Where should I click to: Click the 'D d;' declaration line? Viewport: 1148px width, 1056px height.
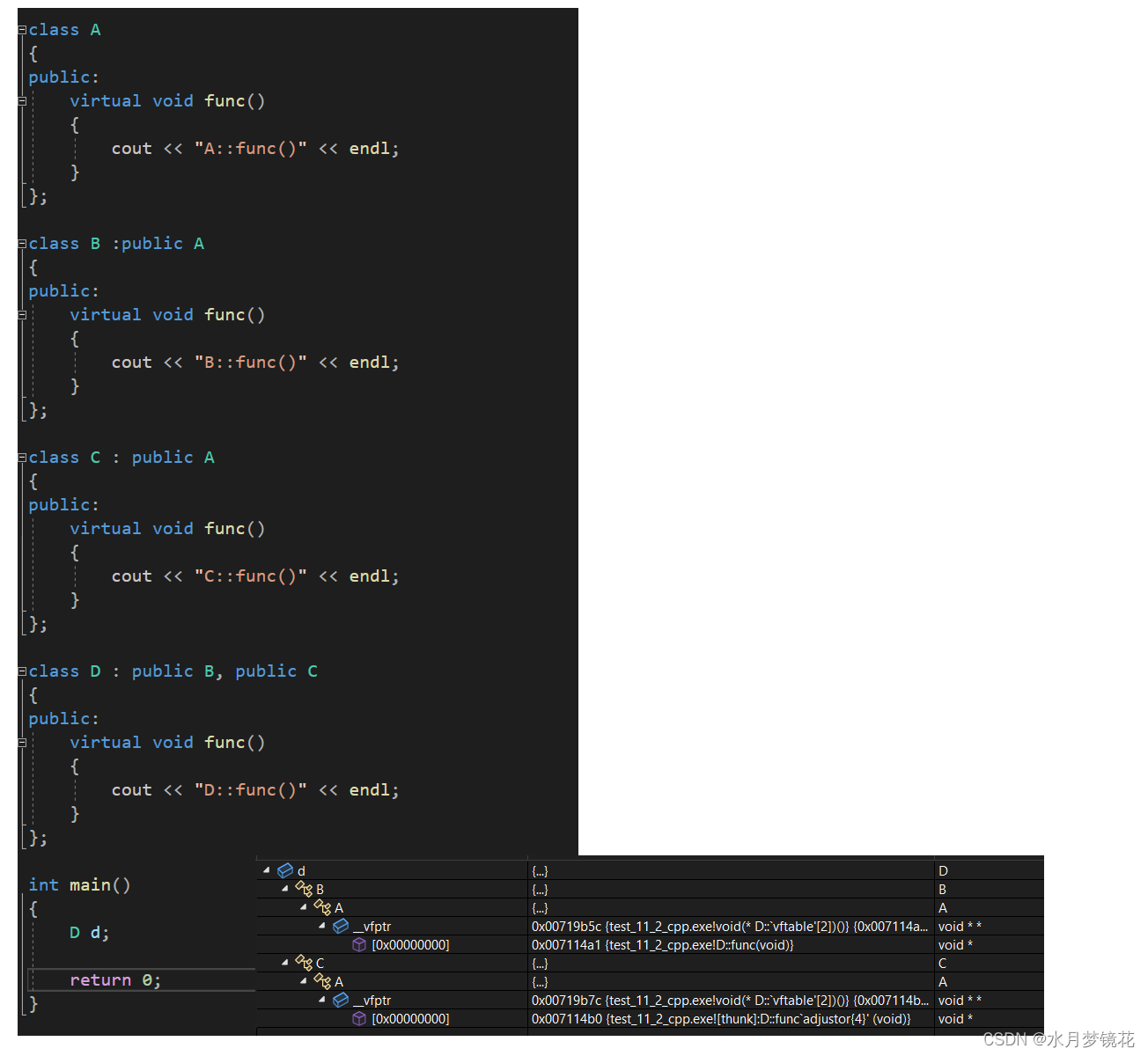coord(90,933)
